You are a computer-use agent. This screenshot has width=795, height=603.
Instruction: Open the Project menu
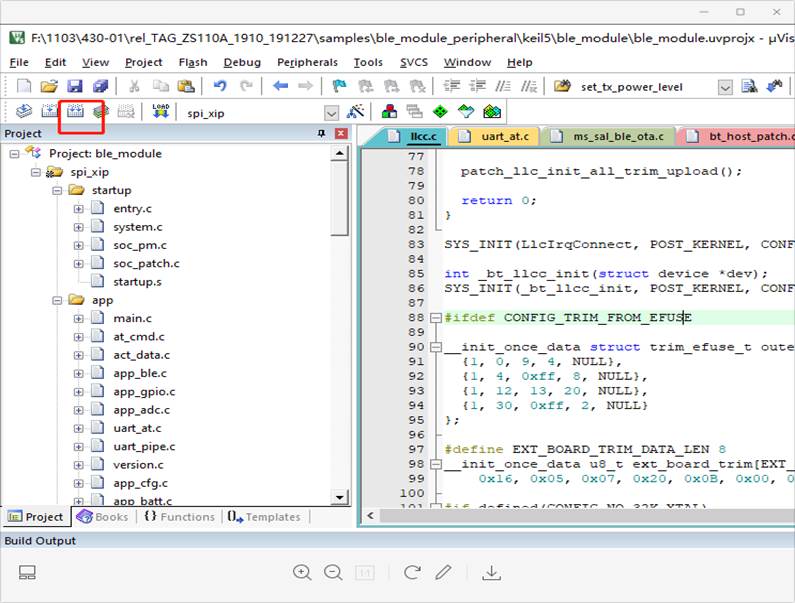143,62
